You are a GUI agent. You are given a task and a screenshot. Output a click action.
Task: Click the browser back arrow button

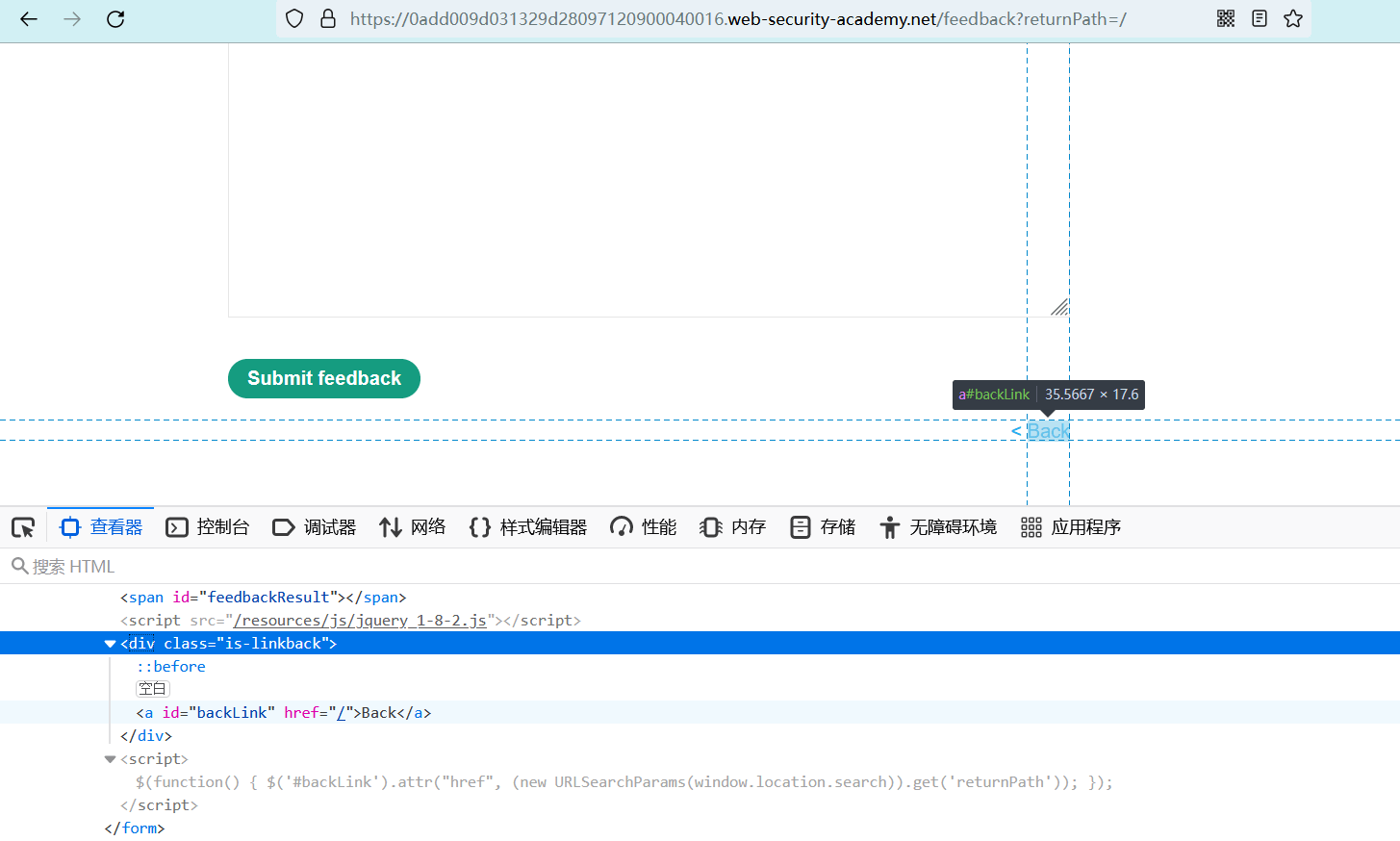tap(29, 19)
